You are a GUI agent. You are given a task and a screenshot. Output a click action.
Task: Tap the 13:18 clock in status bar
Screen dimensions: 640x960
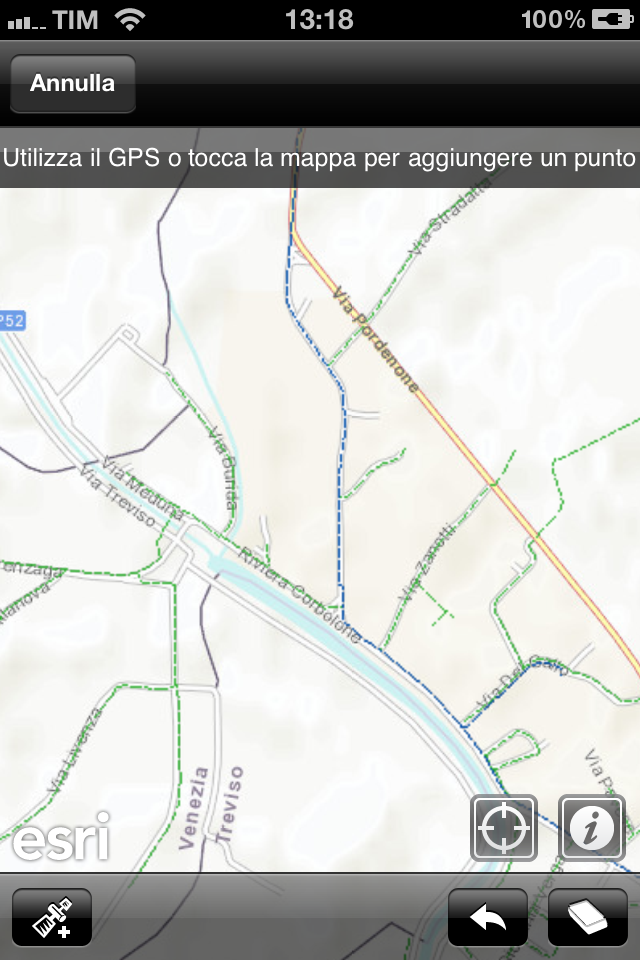tap(319, 20)
